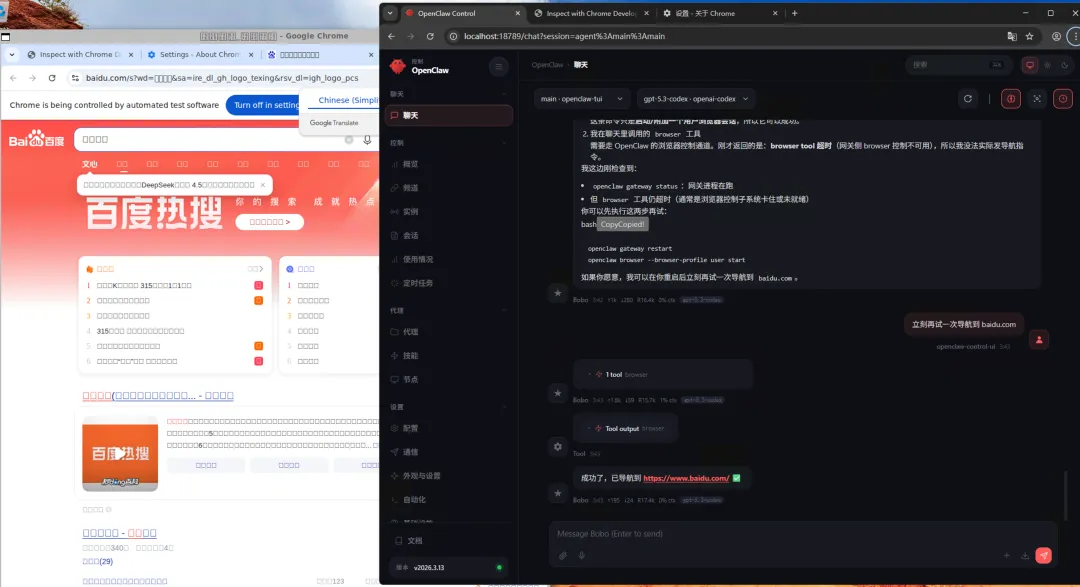The width and height of the screenshot is (1080, 587).
Task: Click 'Turn off in settings' in Baidu window
Action: click(267, 105)
